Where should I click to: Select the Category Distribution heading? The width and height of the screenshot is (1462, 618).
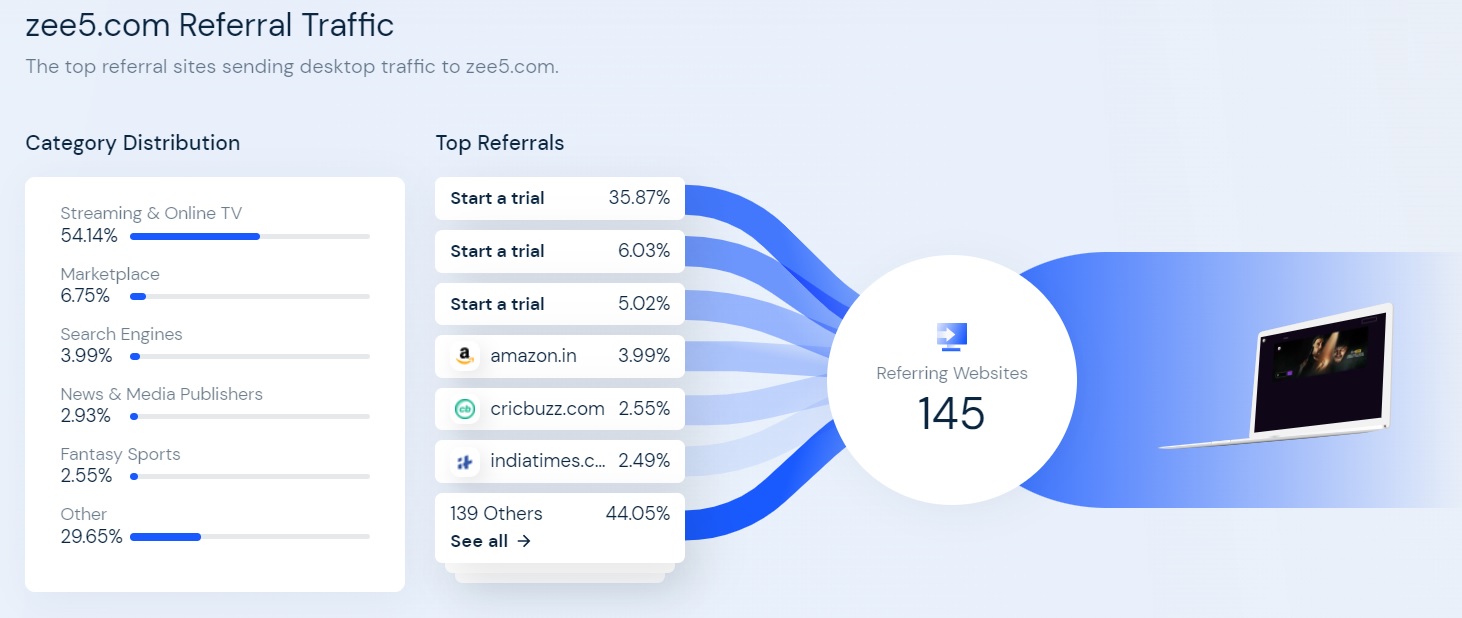(133, 143)
